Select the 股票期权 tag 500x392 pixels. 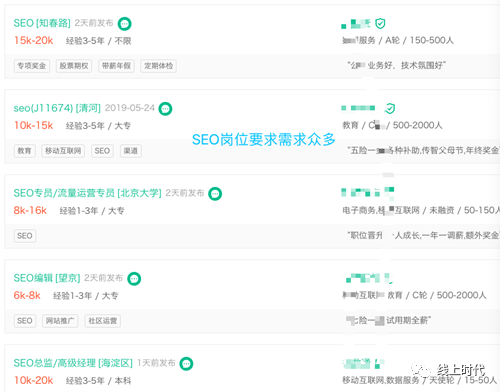coord(74,66)
